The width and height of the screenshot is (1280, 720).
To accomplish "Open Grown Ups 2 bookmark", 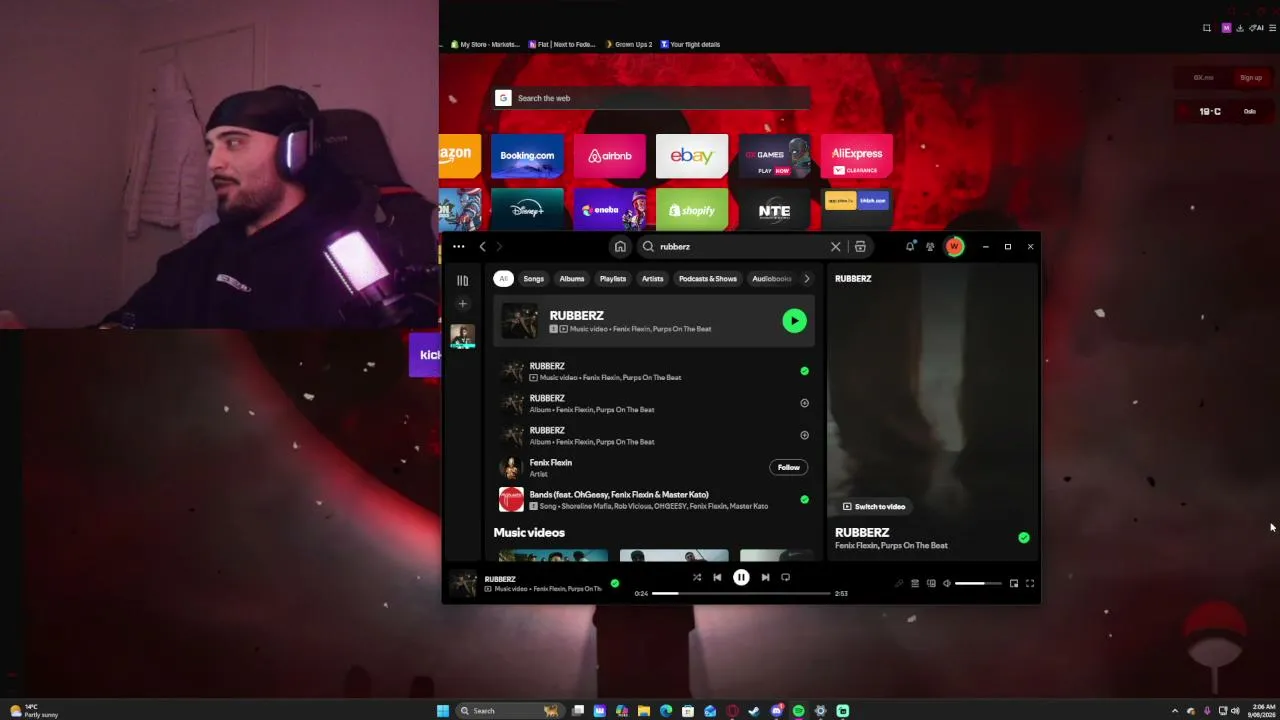I will point(628,44).
